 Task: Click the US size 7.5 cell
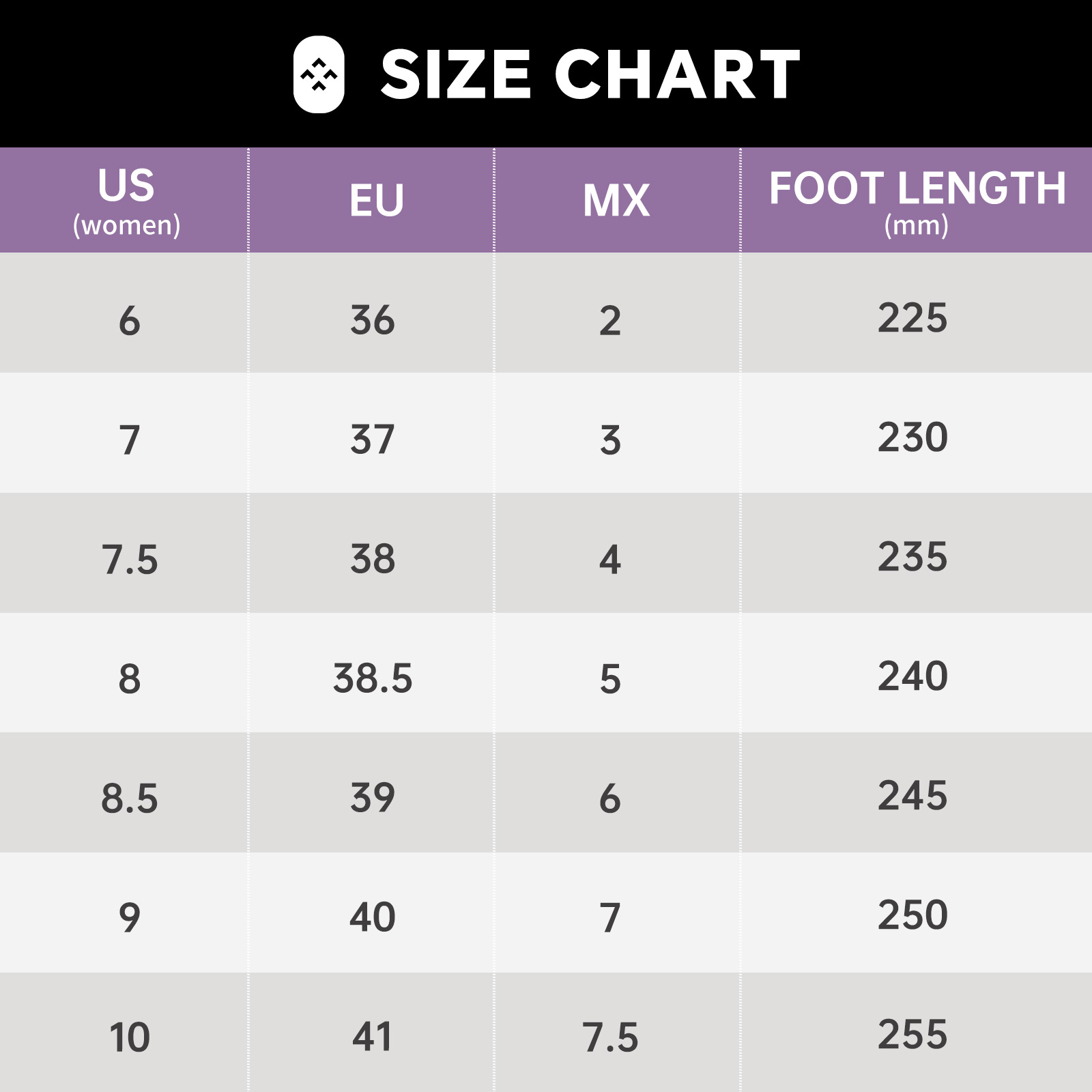124,553
